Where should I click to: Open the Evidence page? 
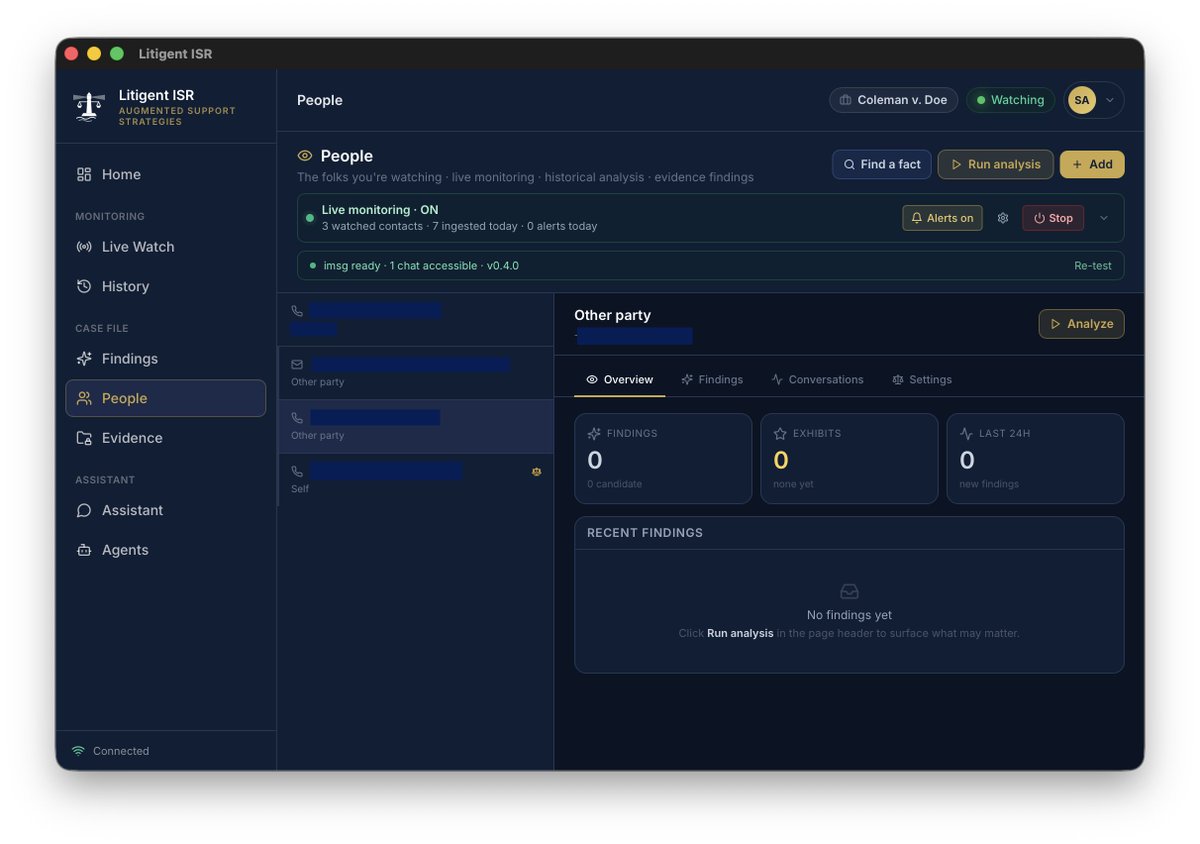coord(166,438)
